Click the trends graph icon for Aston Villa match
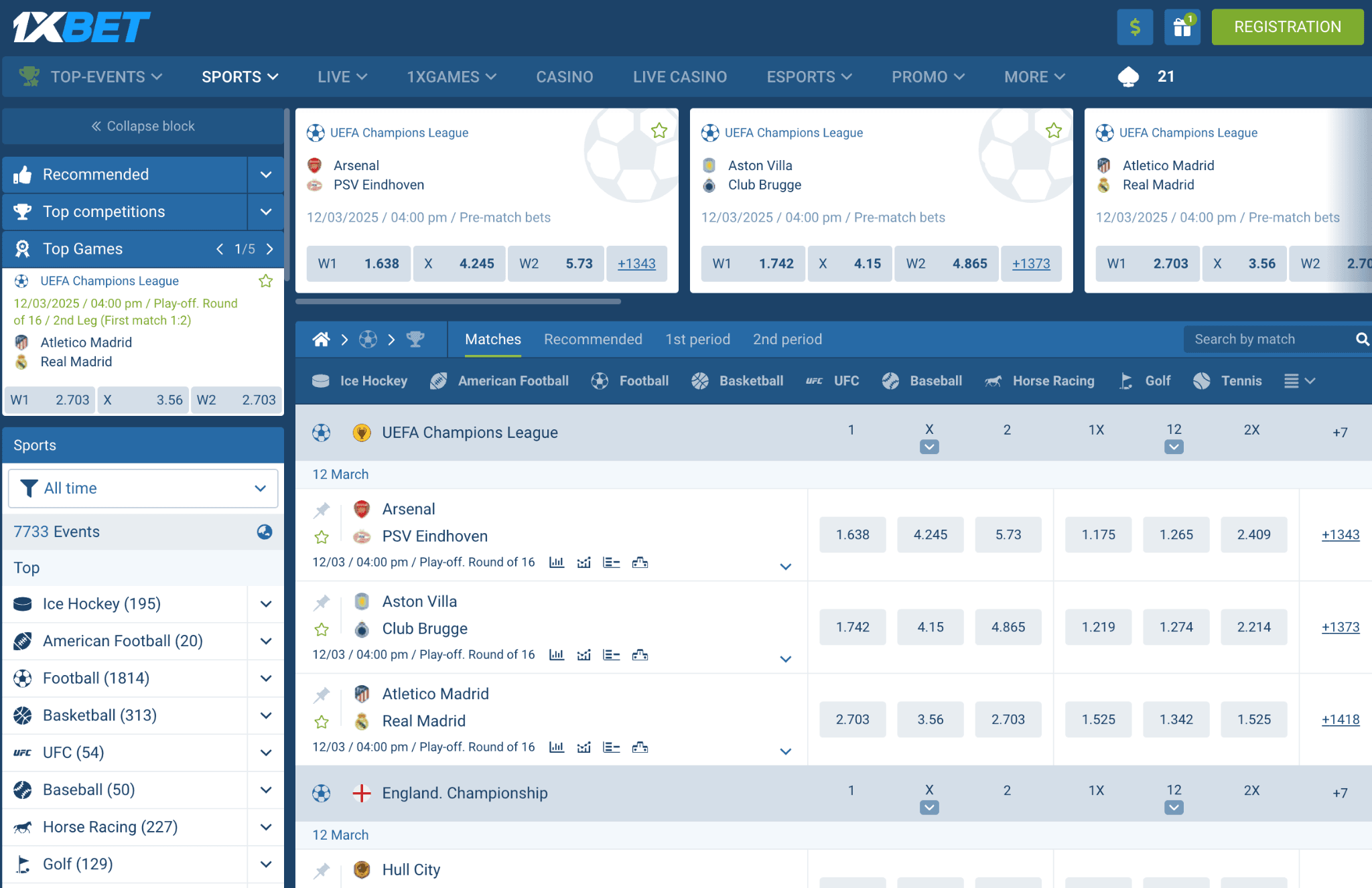Screen dimensions: 1372x888 pyautogui.click(x=584, y=655)
